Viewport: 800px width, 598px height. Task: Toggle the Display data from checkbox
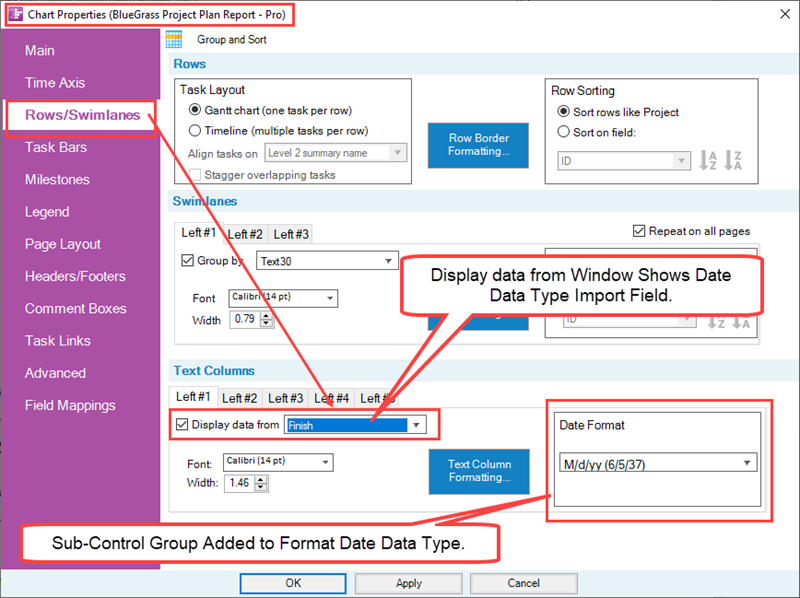182,424
